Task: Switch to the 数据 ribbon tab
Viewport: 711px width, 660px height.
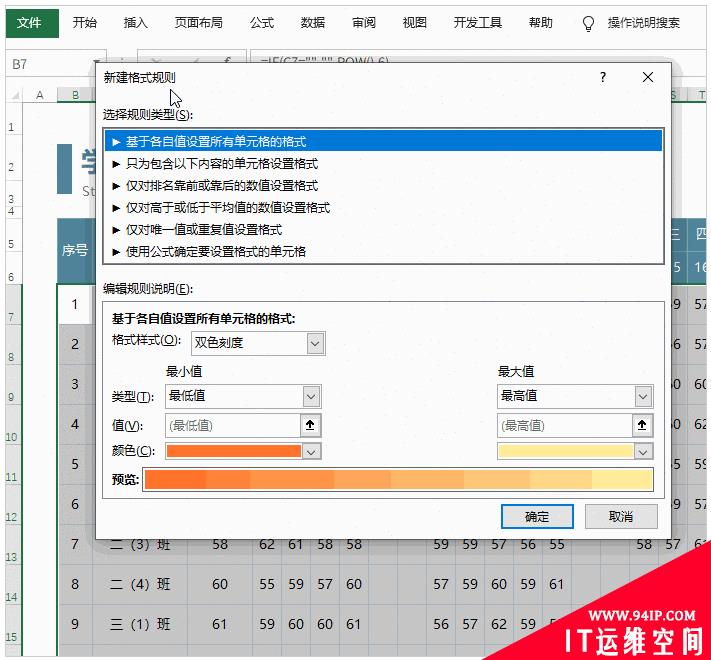Action: pos(312,23)
